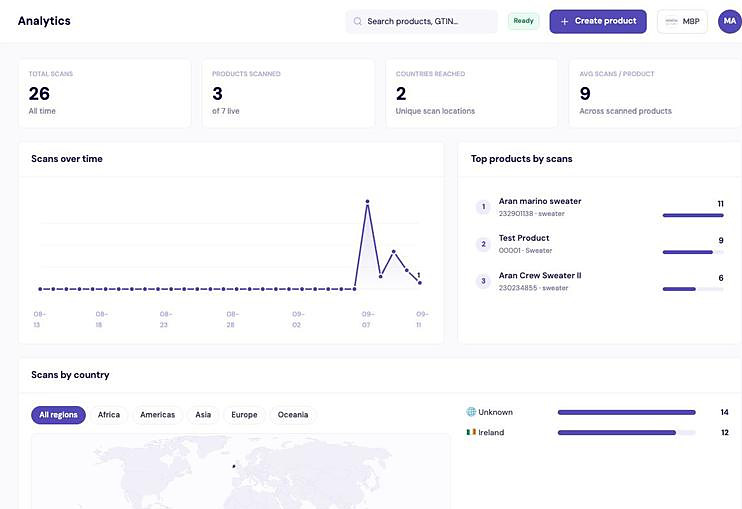Click the plus icon on Create product

coord(564,21)
